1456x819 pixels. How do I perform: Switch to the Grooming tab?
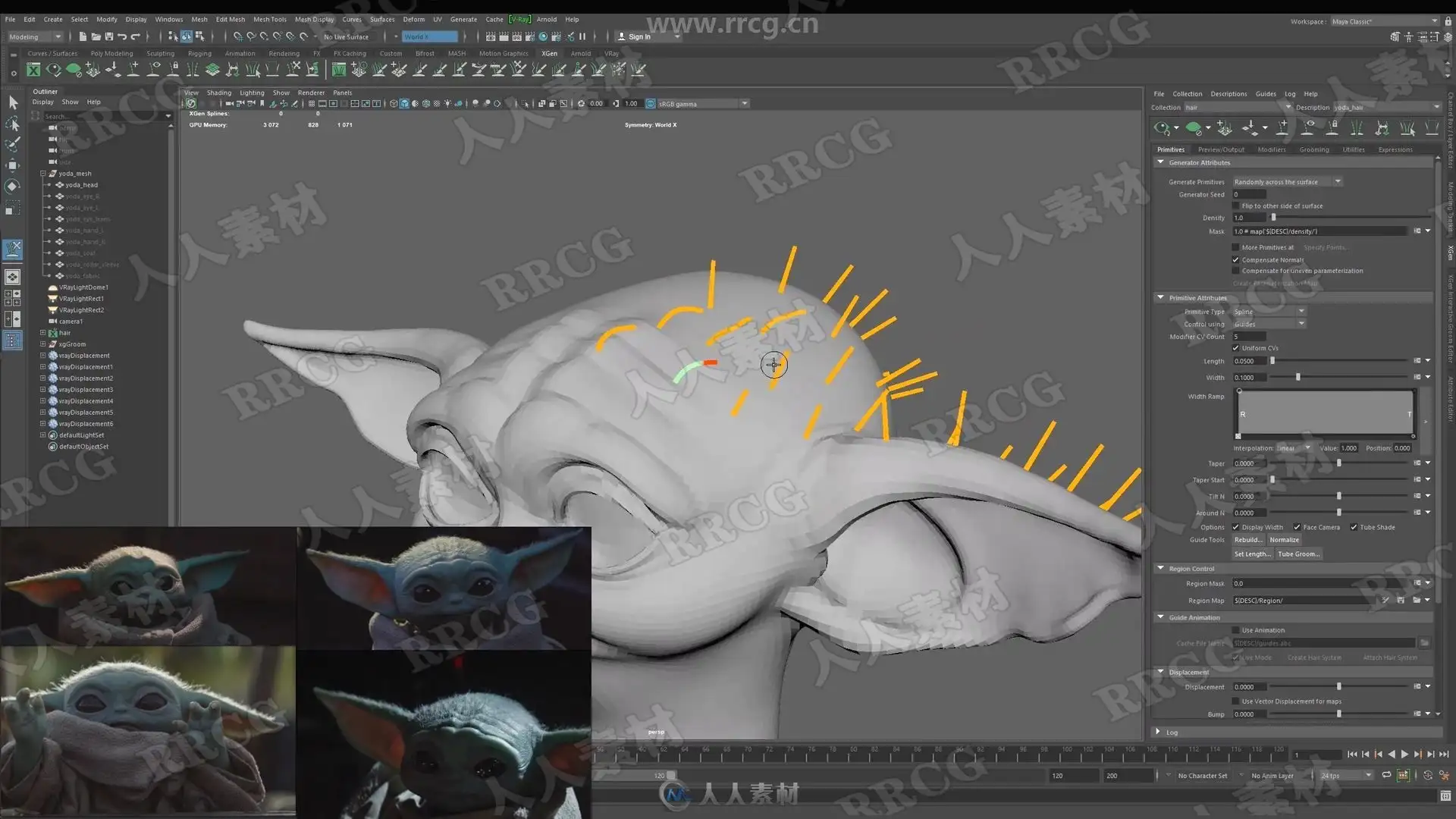coord(1313,149)
